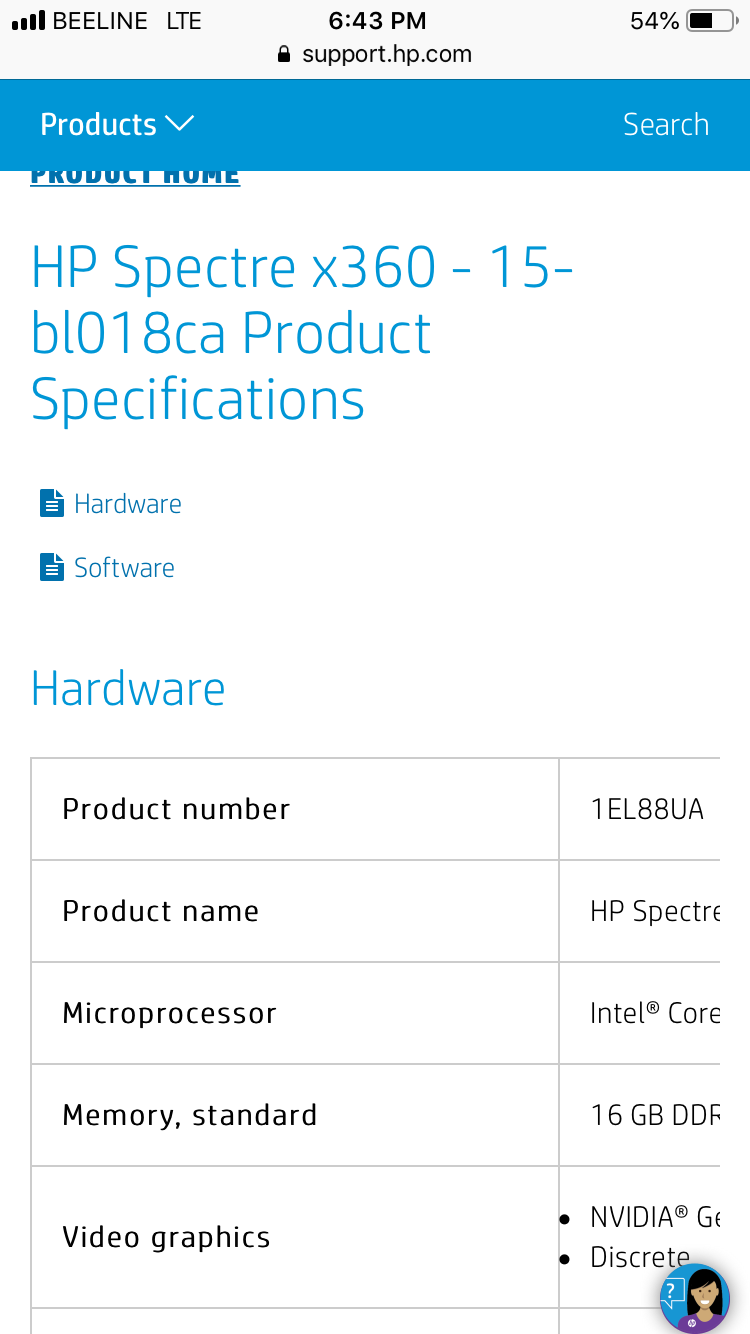
Task: Tap the support.hp.com address bar
Action: (386, 54)
